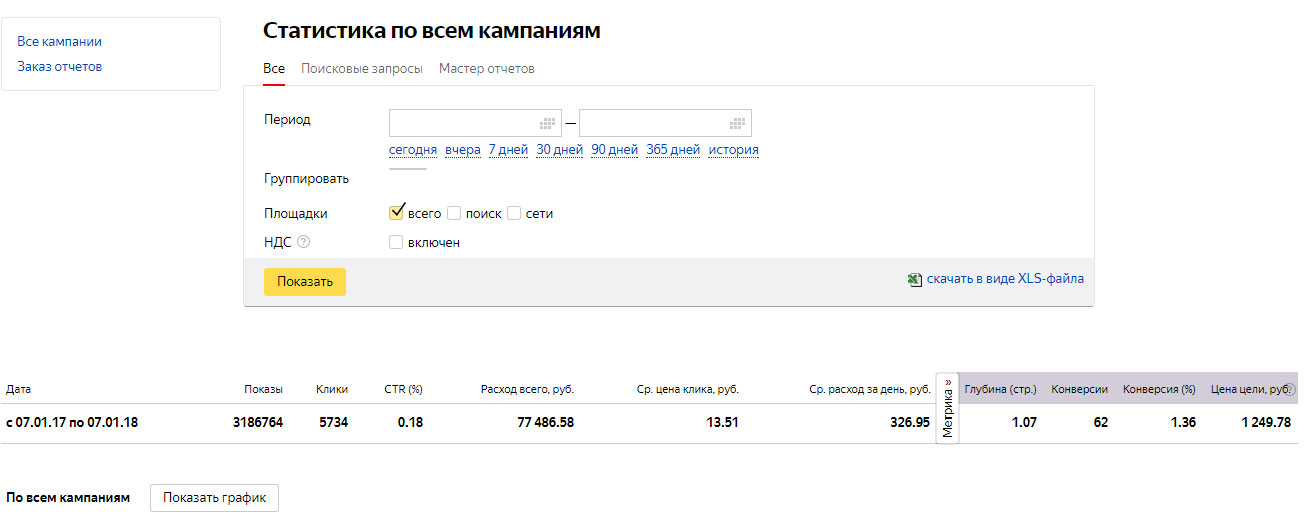Switch to the «Мастер отчетов» tab

tap(487, 69)
